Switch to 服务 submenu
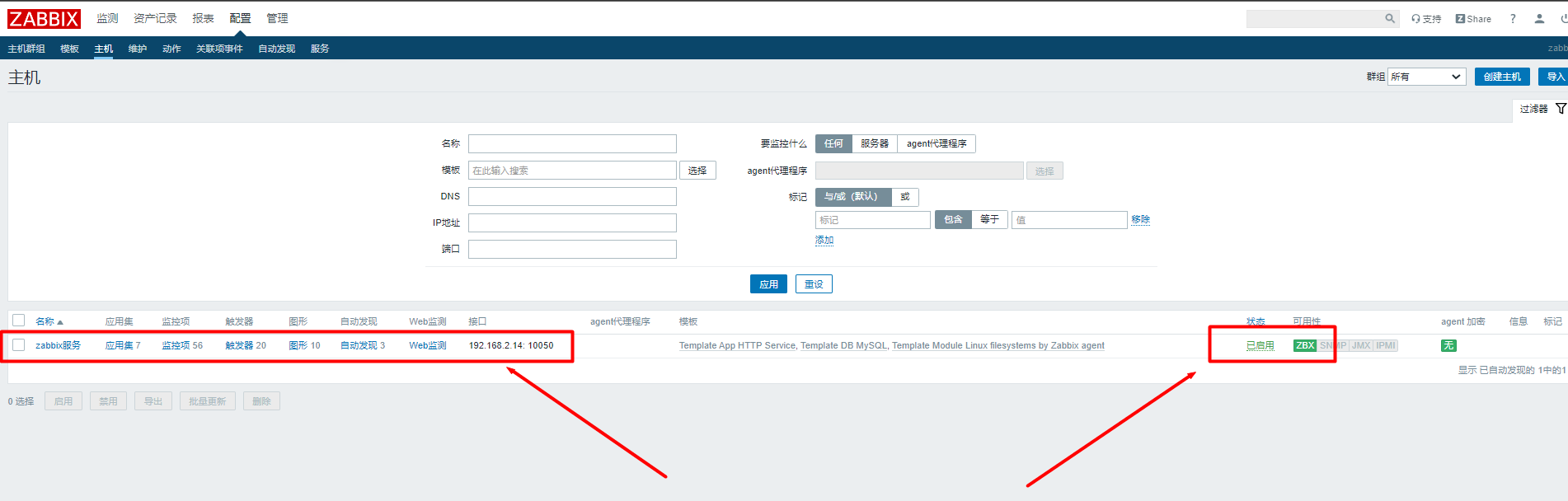 click(x=320, y=49)
